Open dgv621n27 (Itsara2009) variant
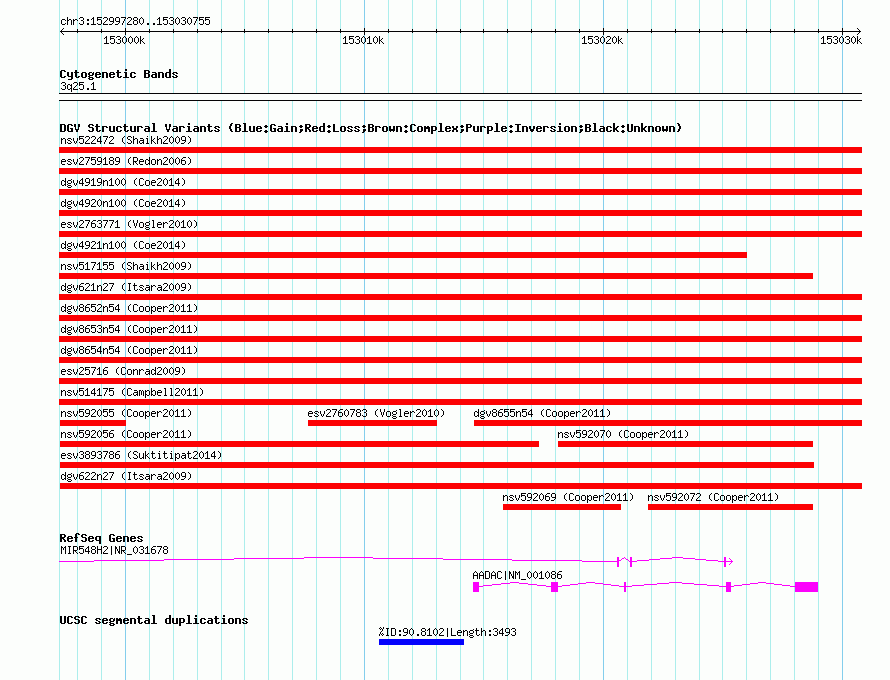The height and width of the screenshot is (680, 890). [126, 287]
